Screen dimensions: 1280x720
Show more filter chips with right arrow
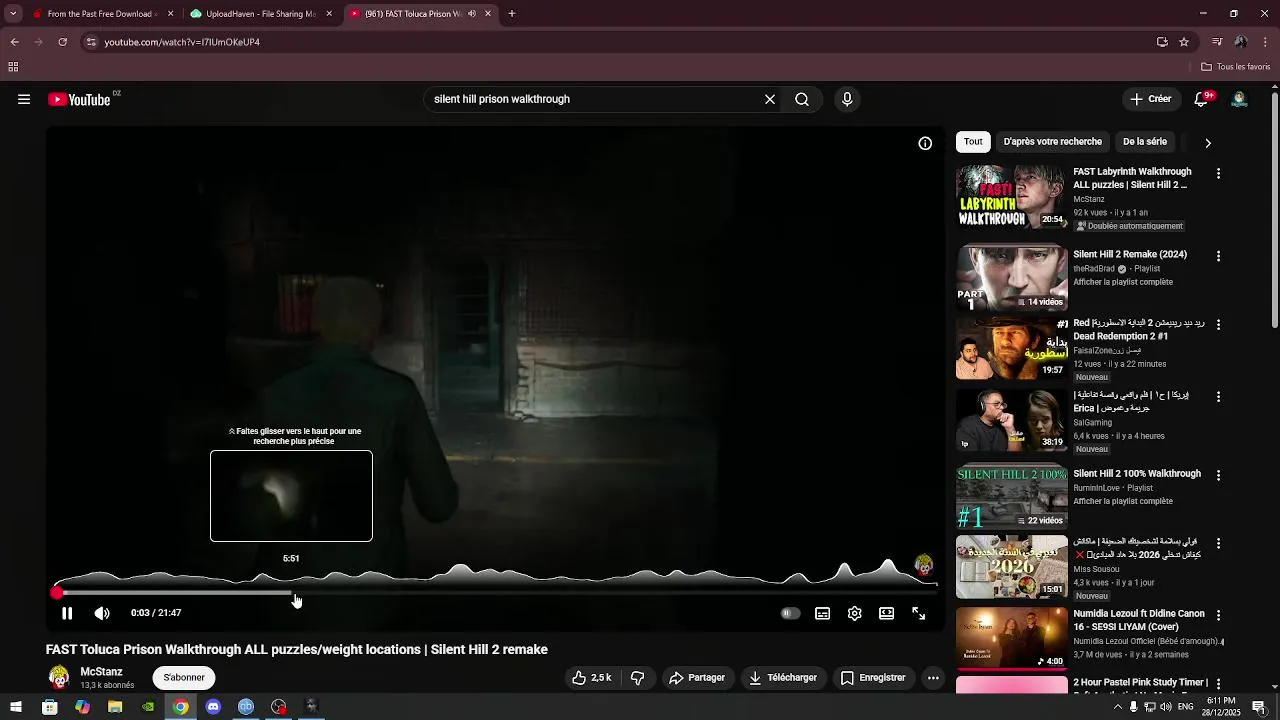pyautogui.click(x=1207, y=143)
